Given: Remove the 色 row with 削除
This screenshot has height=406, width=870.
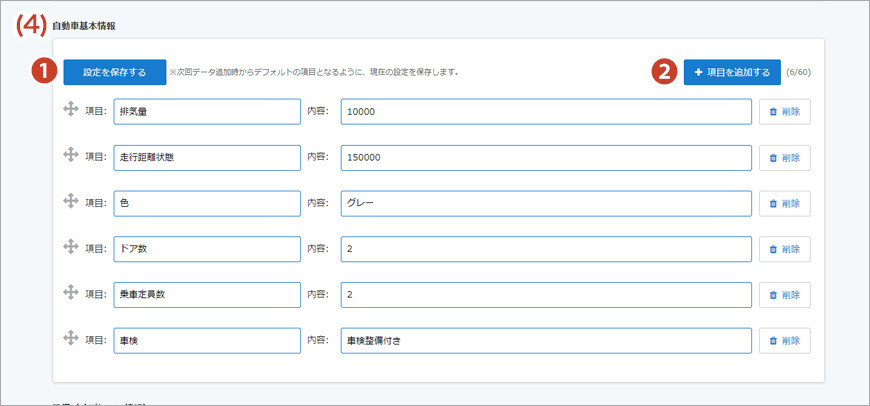Looking at the screenshot, I should pos(784,203).
